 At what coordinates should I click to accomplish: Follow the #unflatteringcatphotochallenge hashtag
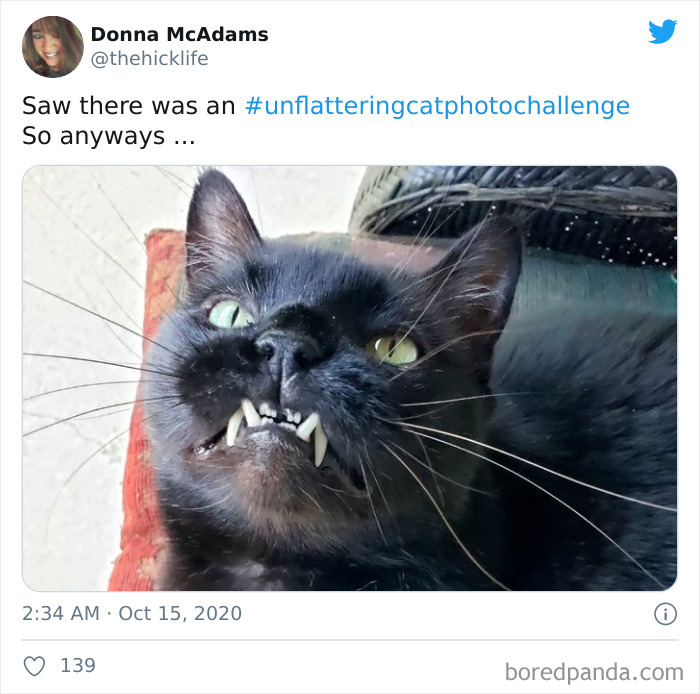click(x=437, y=106)
